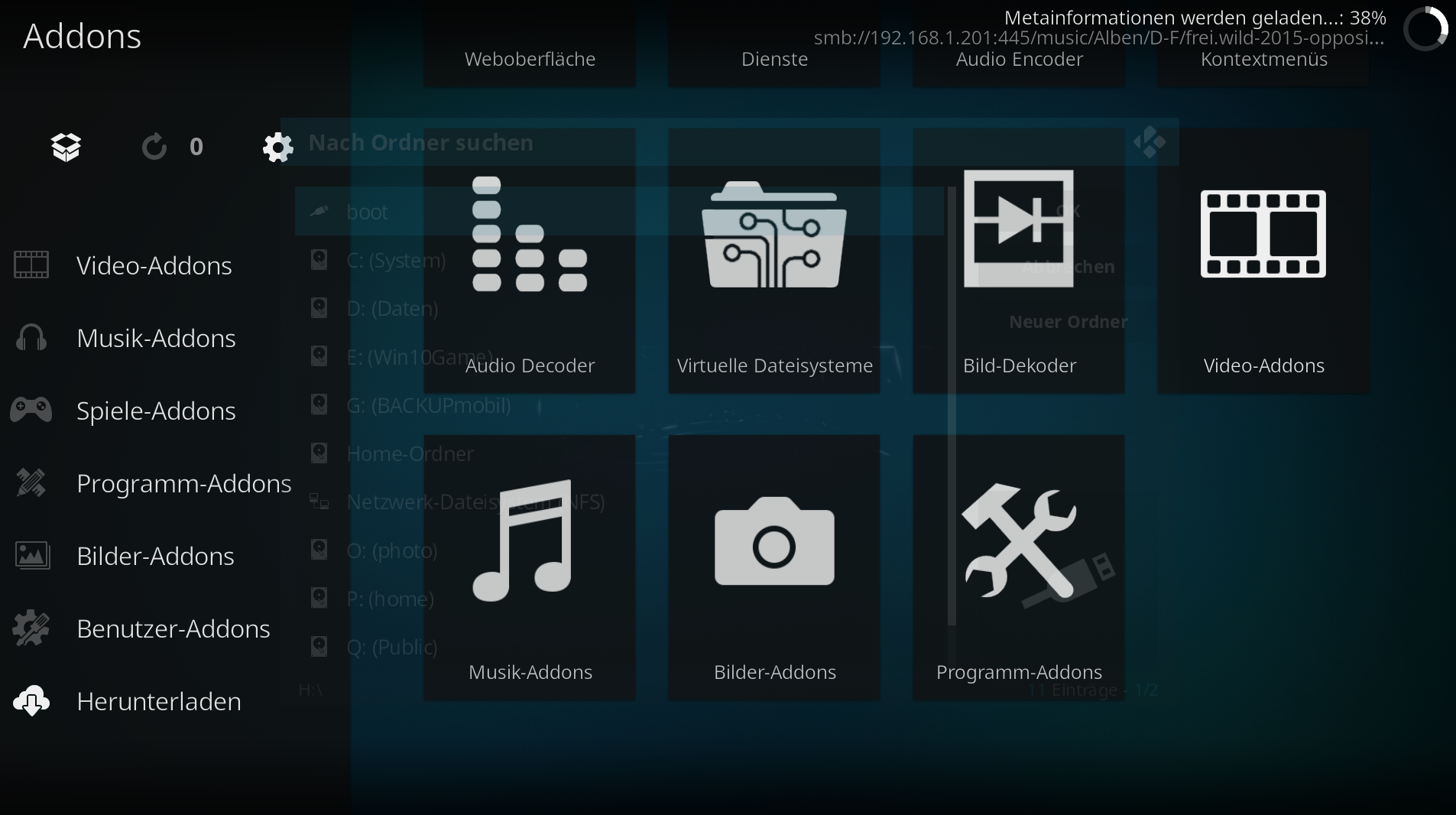Select Q: (Public) drive in folder dialog
The height and width of the screenshot is (815, 1456).
coord(619,647)
